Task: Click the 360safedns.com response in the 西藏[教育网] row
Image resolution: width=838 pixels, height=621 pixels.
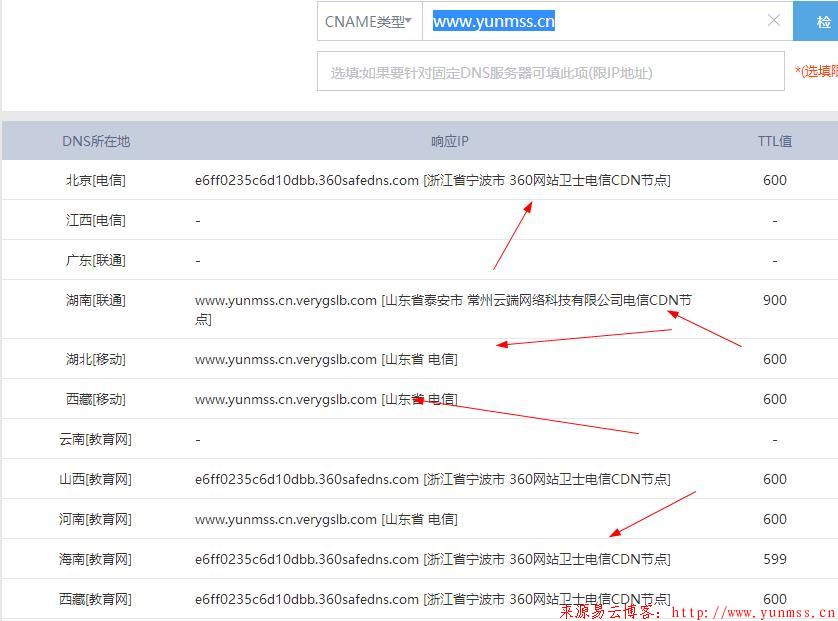Action: click(x=432, y=600)
